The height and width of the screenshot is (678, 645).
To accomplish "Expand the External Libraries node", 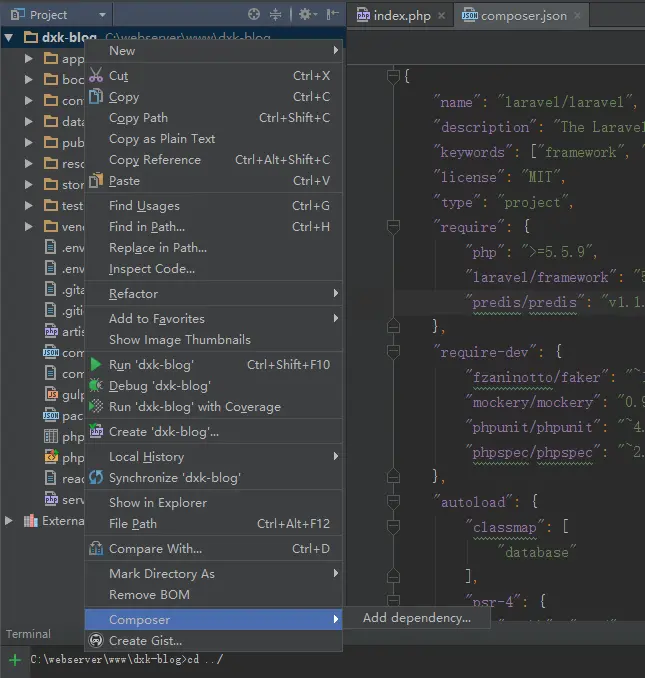I will (x=9, y=521).
